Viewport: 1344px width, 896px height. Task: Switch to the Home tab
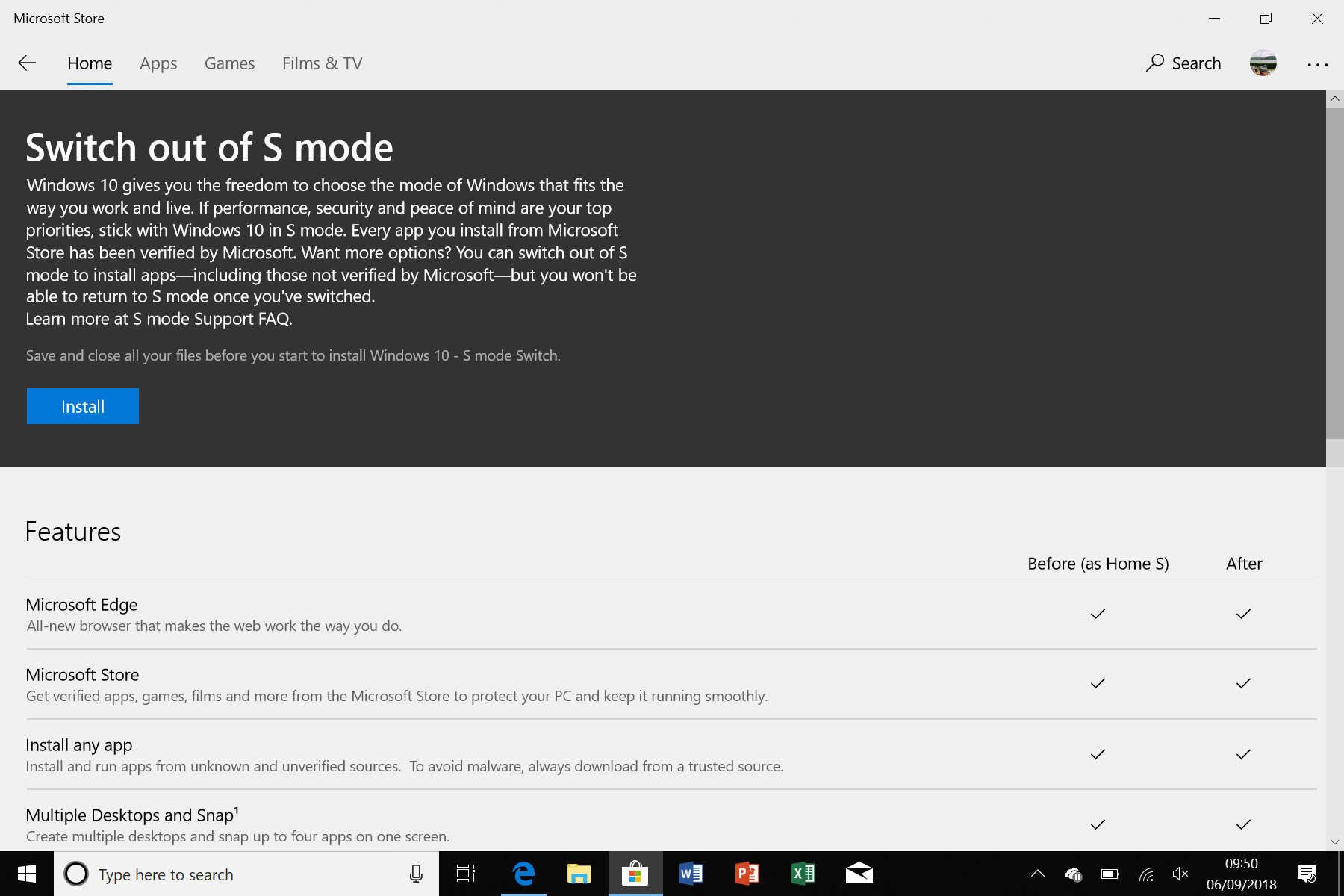(90, 63)
